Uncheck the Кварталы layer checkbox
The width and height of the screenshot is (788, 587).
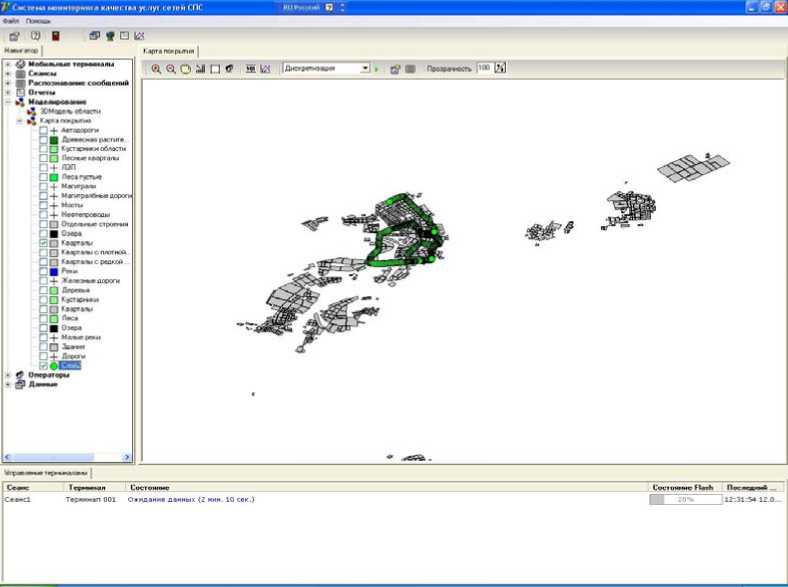[x=44, y=243]
